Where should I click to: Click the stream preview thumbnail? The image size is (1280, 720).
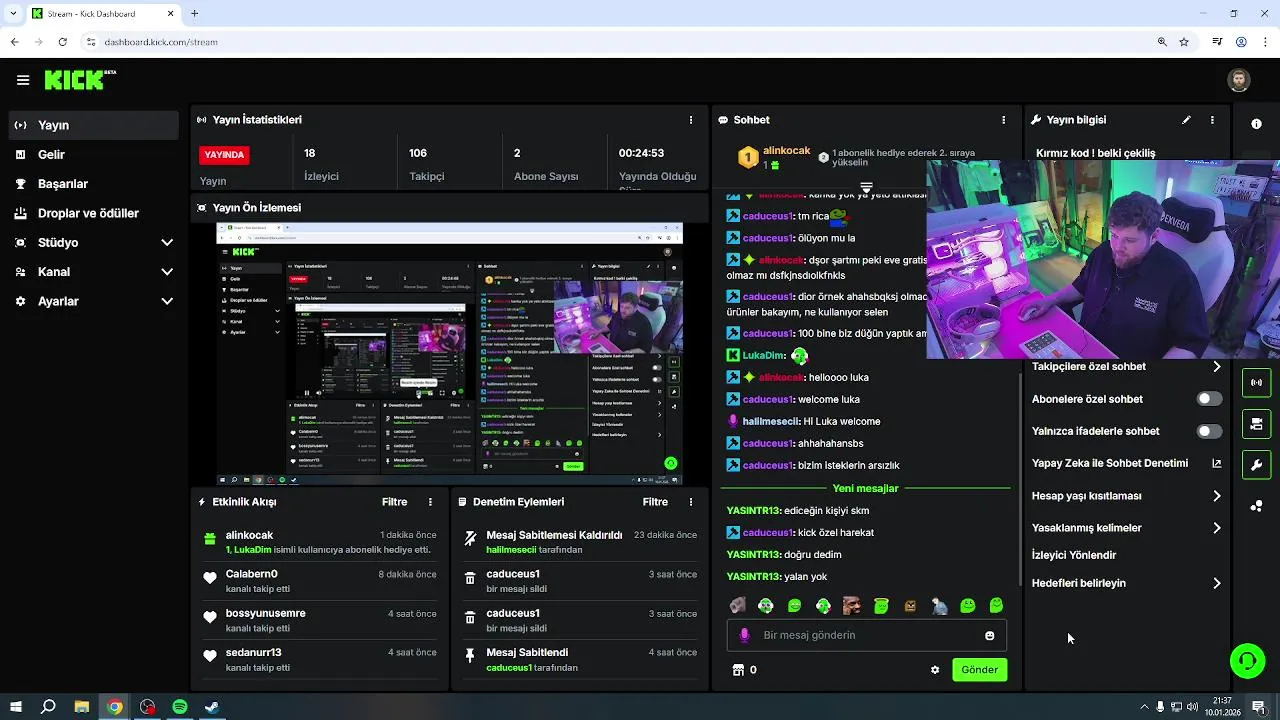[x=450, y=354]
